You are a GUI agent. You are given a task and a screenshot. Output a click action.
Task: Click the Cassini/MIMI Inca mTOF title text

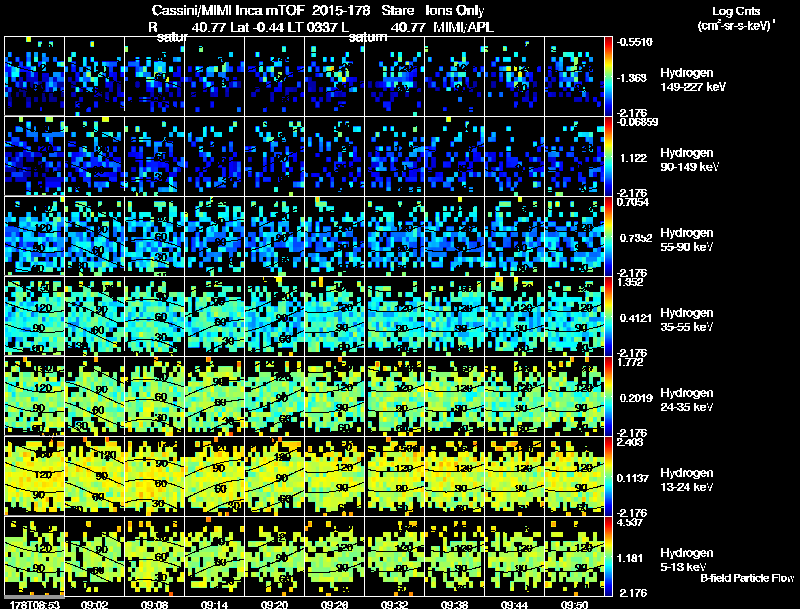click(228, 10)
